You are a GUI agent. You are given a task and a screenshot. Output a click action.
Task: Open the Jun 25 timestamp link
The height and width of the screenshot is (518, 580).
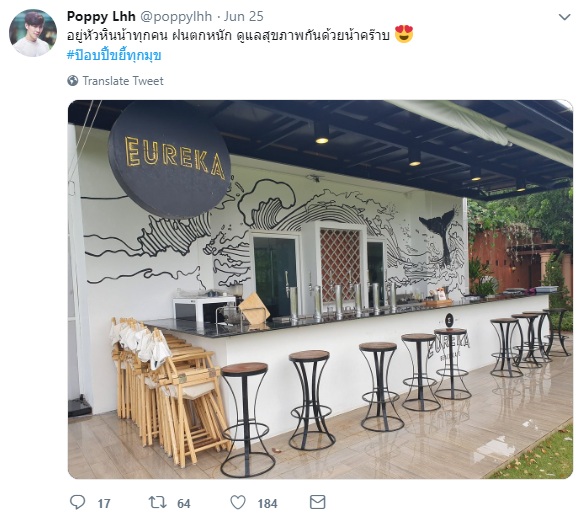tap(243, 16)
